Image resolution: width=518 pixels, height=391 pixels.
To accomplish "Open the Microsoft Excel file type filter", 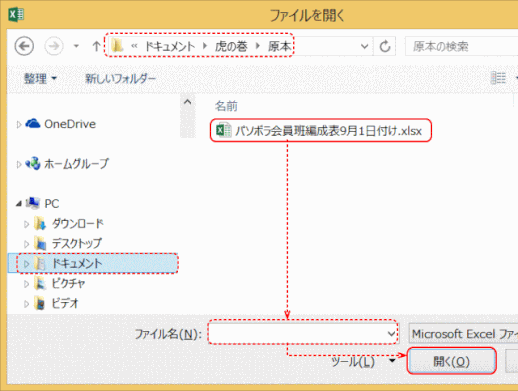I will 463,333.
